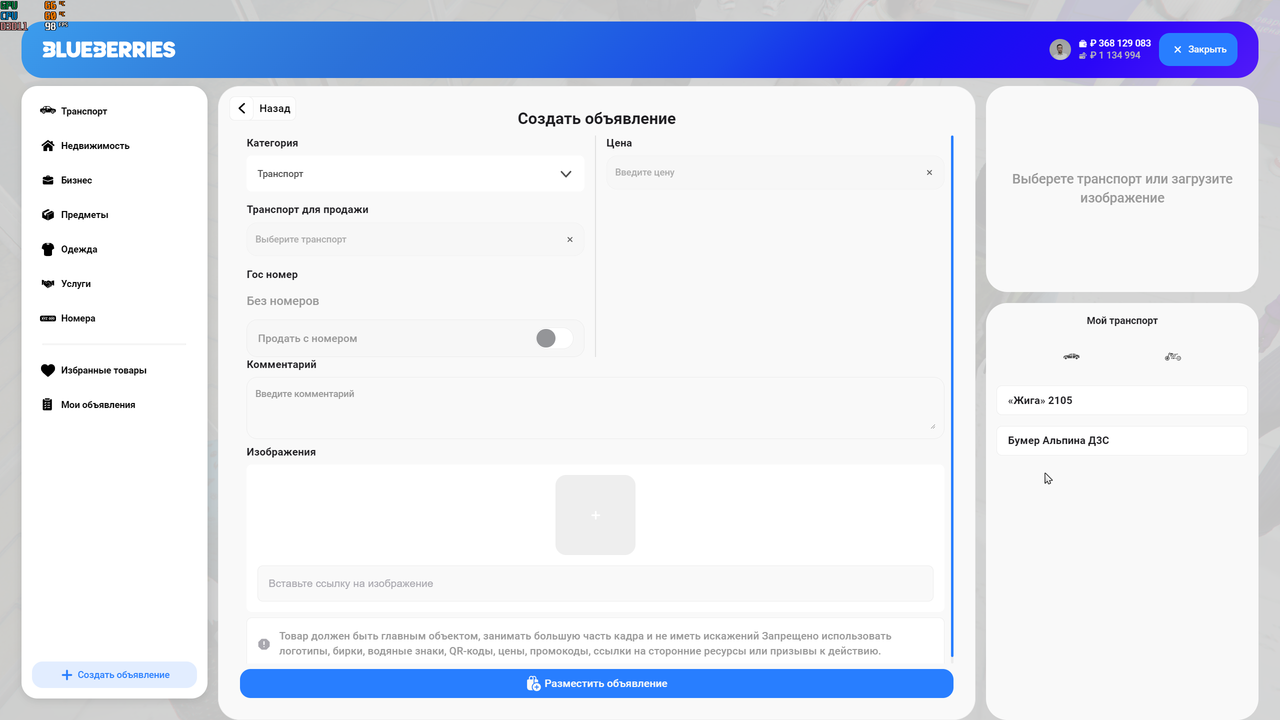Click the image preview placeholder panel

pyautogui.click(x=1122, y=189)
